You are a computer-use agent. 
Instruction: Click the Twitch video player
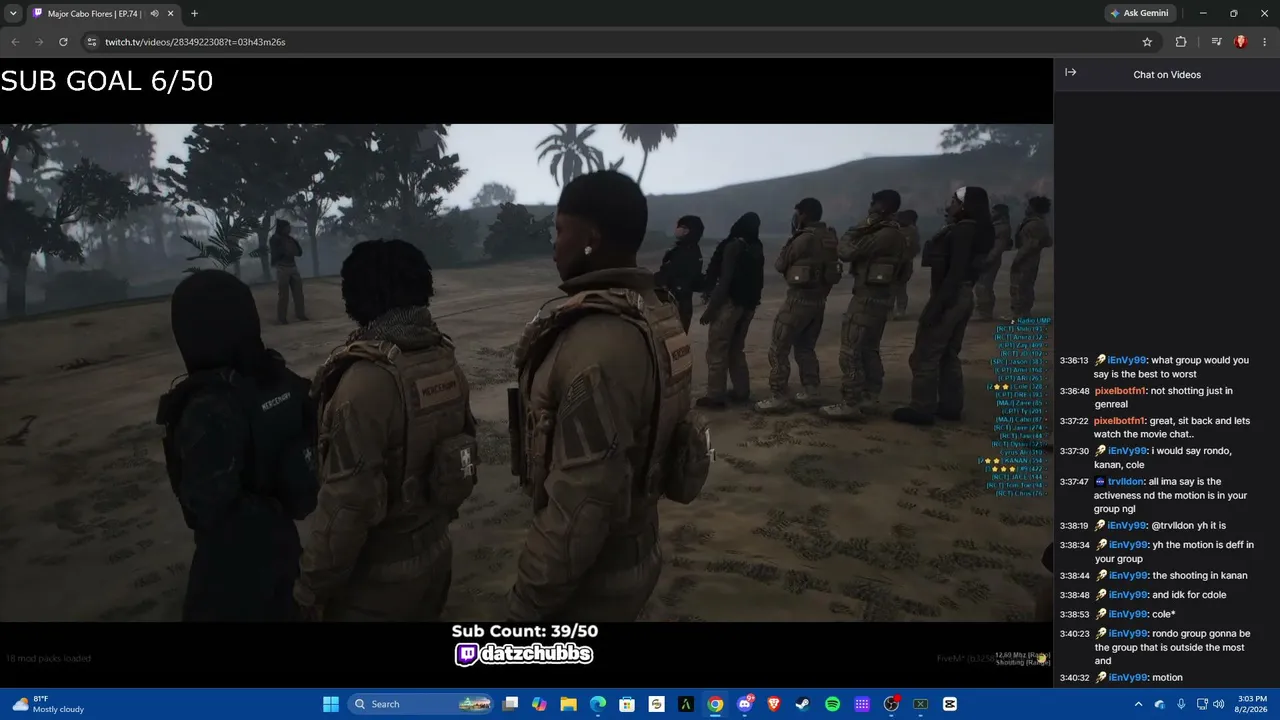click(x=526, y=372)
